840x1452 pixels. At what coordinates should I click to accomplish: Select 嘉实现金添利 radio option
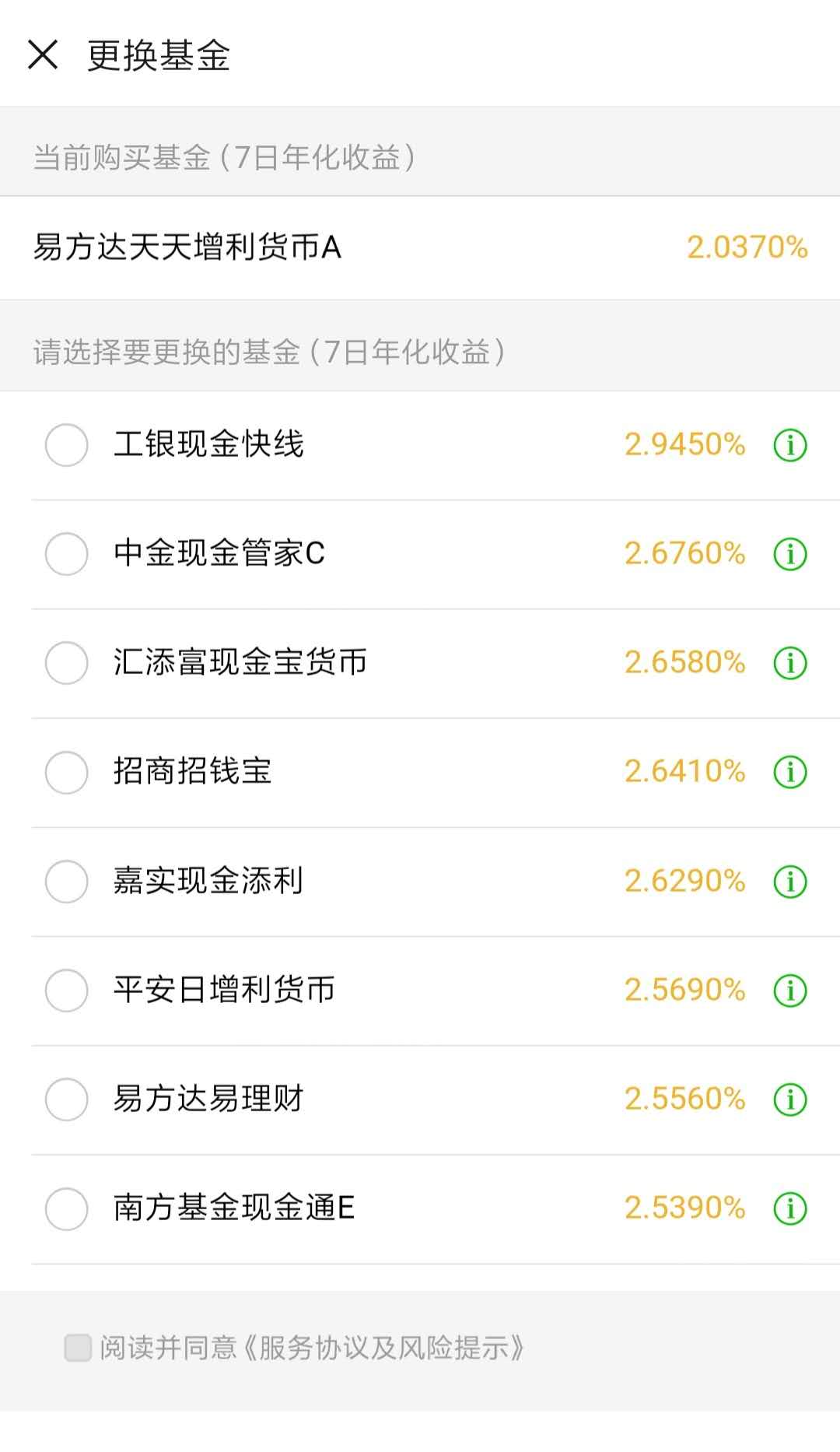pos(67,882)
